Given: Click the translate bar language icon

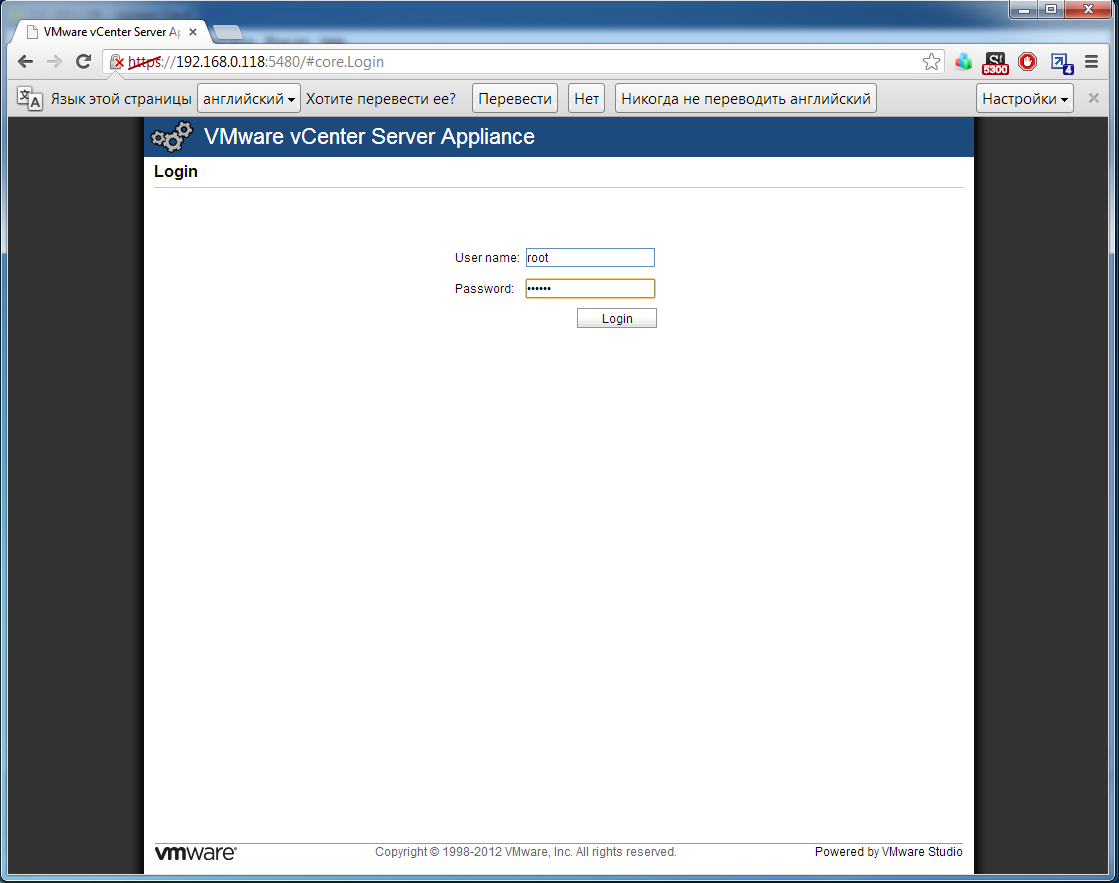Looking at the screenshot, I should tap(29, 99).
